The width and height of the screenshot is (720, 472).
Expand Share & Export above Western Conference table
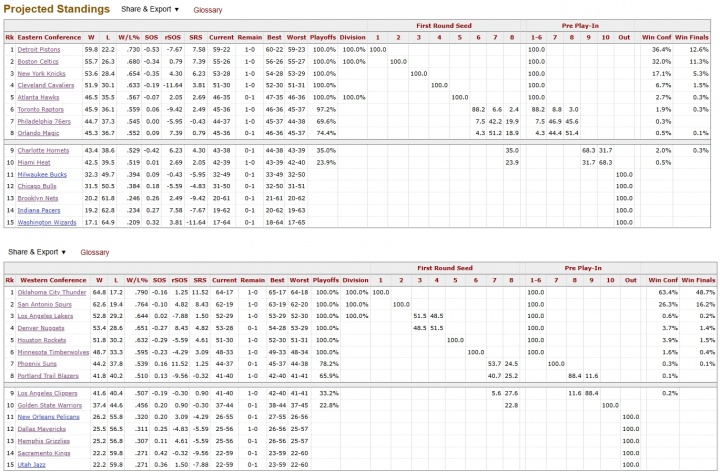tap(38, 252)
